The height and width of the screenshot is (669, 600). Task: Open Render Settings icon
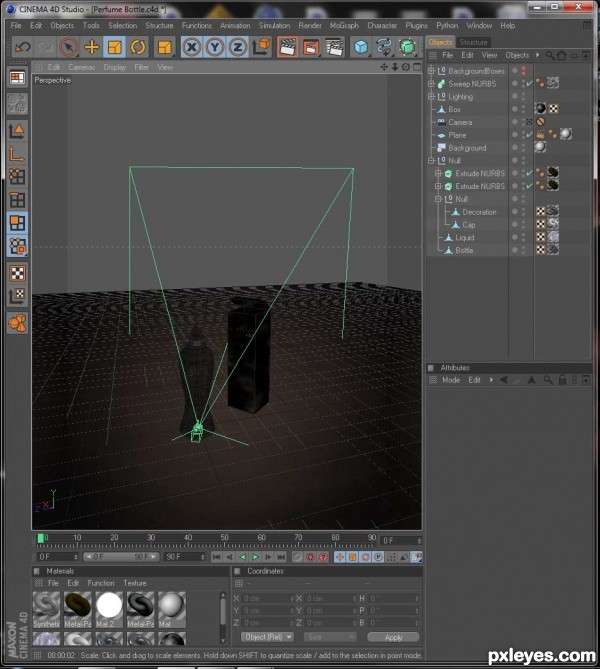[334, 47]
